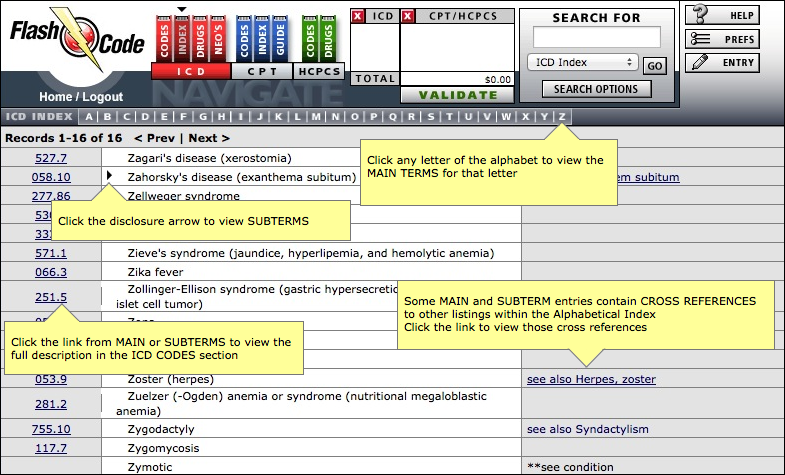Screen dimensions: 785x475
Task: Open the green HCPCS Drugs book
Action: 328,39
